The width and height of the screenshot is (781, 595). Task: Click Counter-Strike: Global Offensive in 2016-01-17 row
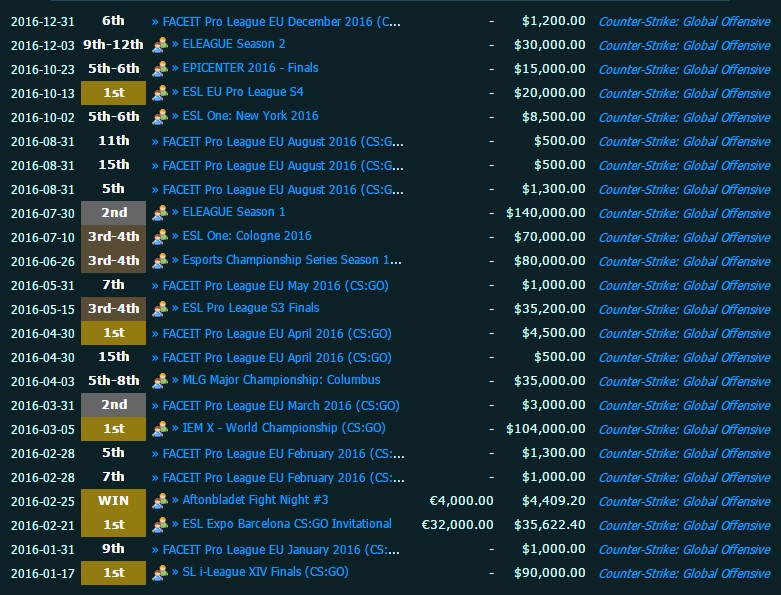coord(684,574)
